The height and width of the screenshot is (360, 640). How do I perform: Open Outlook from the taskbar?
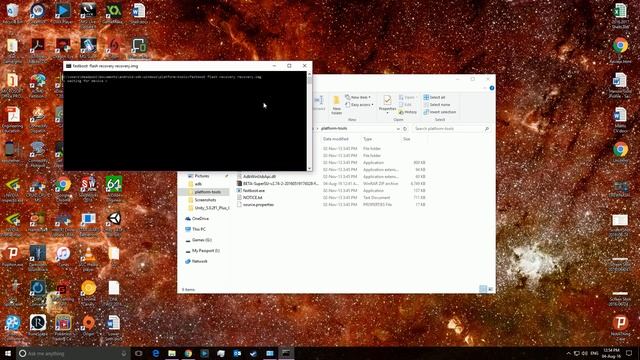point(237,353)
